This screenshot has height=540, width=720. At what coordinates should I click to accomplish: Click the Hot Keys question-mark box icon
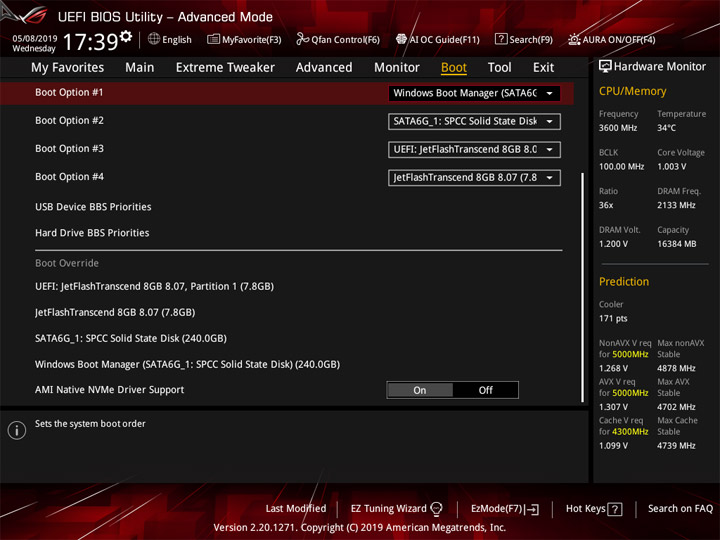pyautogui.click(x=615, y=509)
